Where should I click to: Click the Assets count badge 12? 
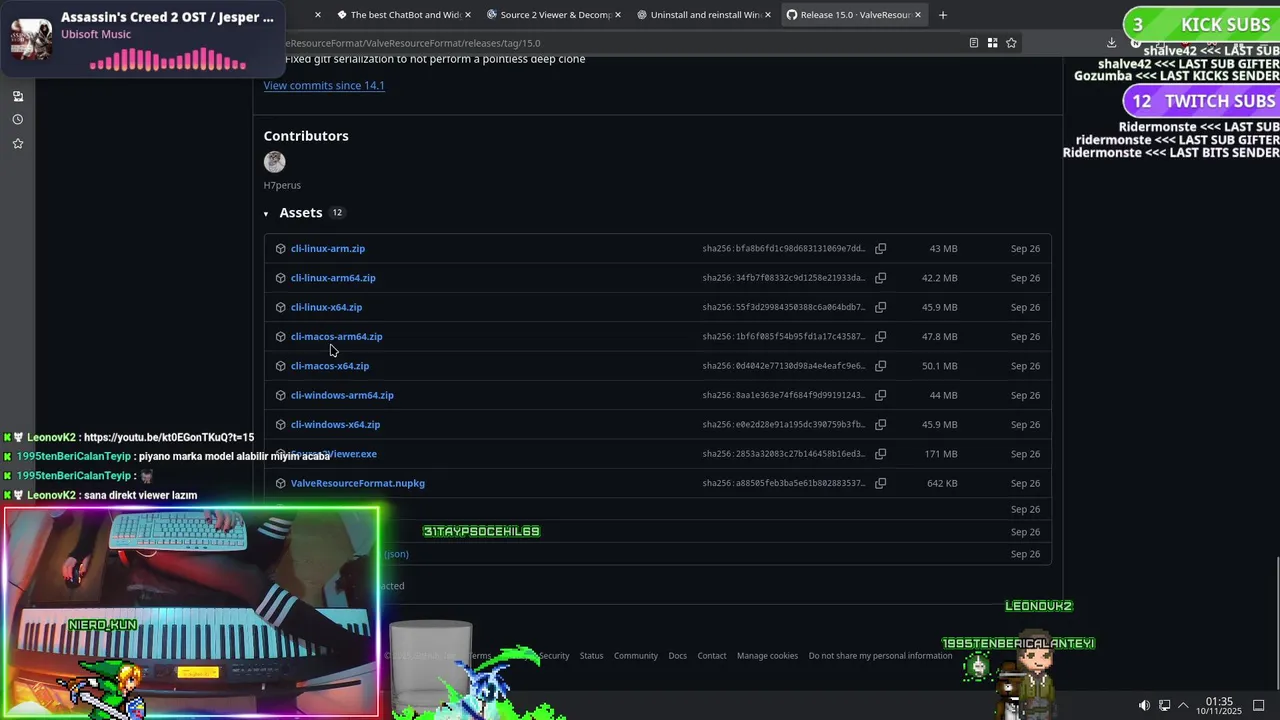(337, 213)
